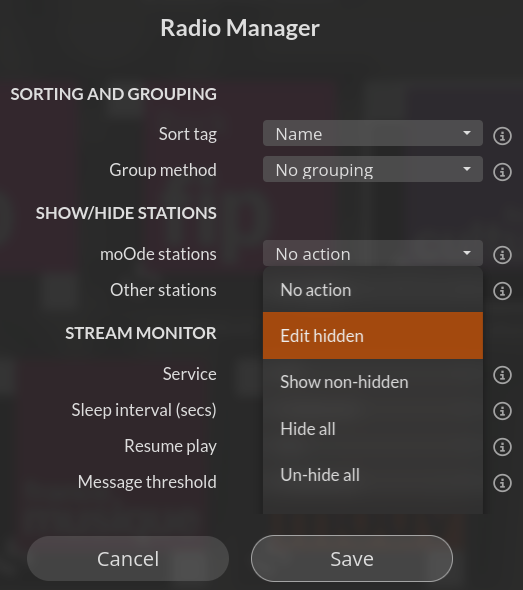
Task: Select Hide all from the list
Action: coord(372,429)
